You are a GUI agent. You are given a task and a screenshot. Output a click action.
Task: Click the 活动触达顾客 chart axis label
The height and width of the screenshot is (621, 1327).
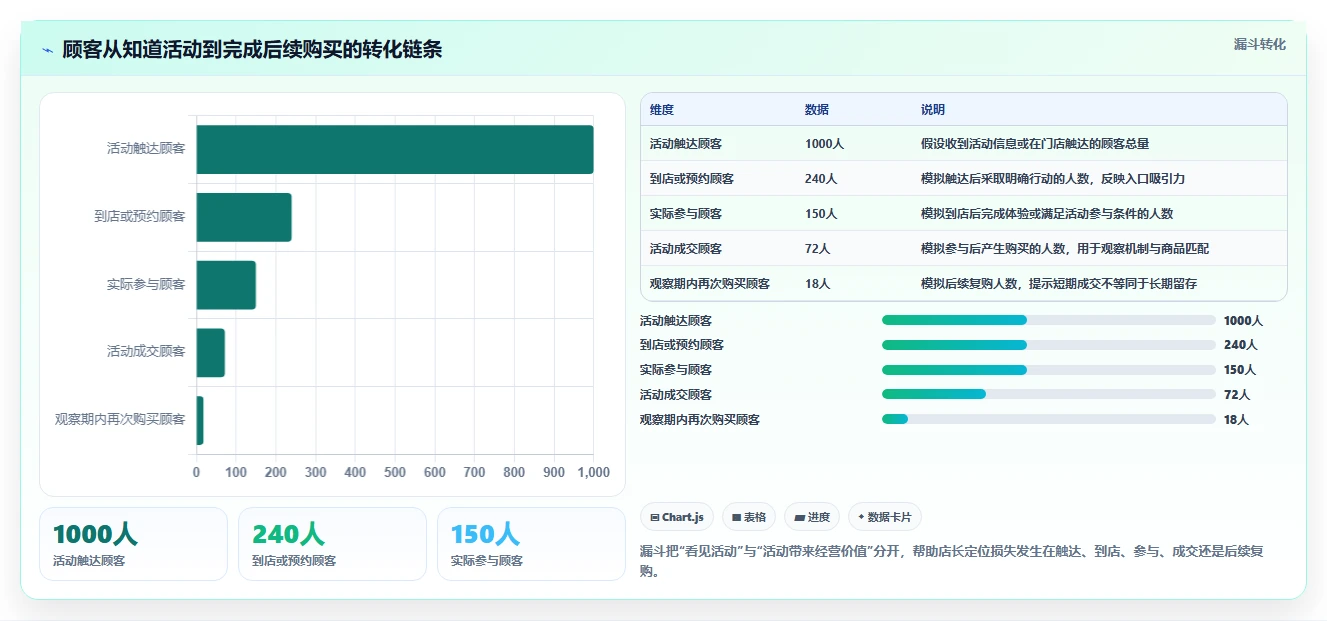tap(146, 149)
